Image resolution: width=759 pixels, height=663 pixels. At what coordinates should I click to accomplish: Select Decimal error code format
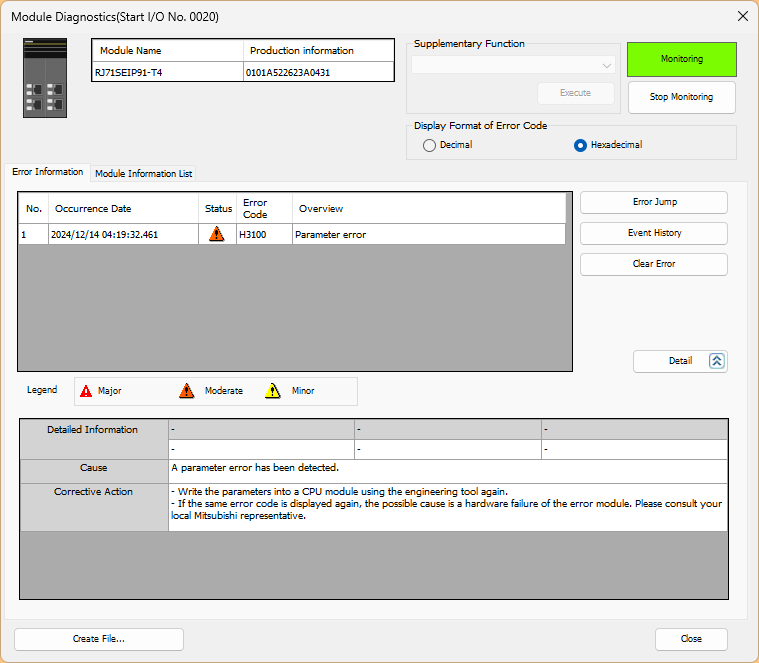(x=430, y=145)
